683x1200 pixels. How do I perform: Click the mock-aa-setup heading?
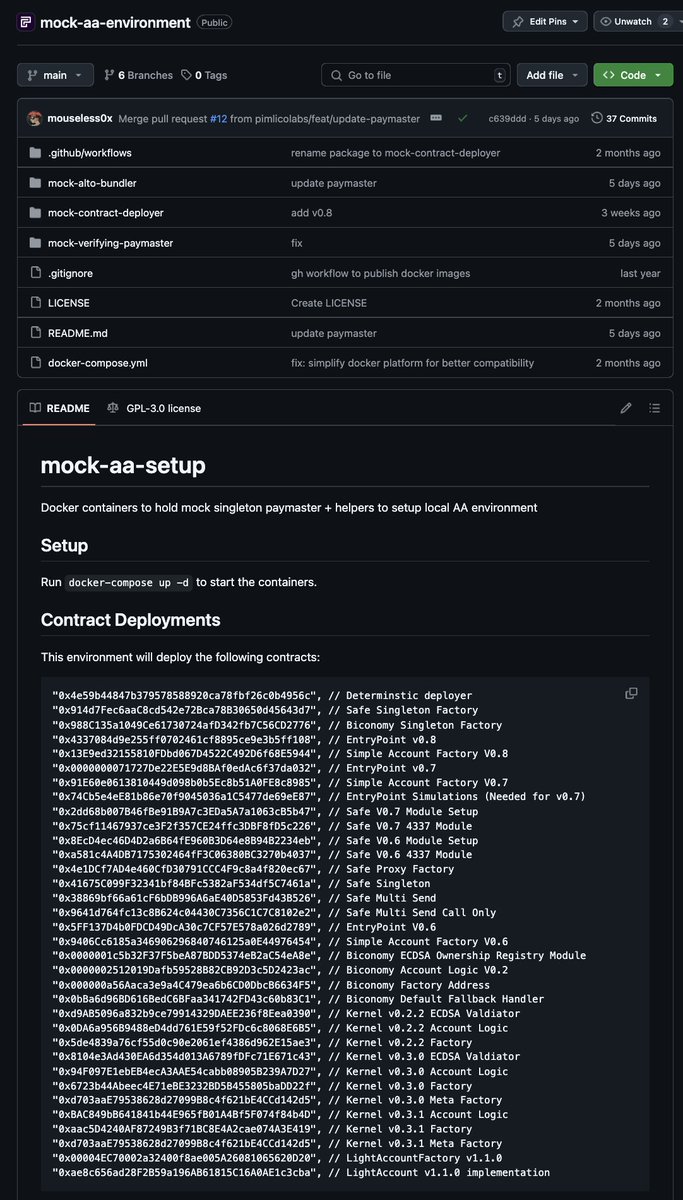click(123, 465)
